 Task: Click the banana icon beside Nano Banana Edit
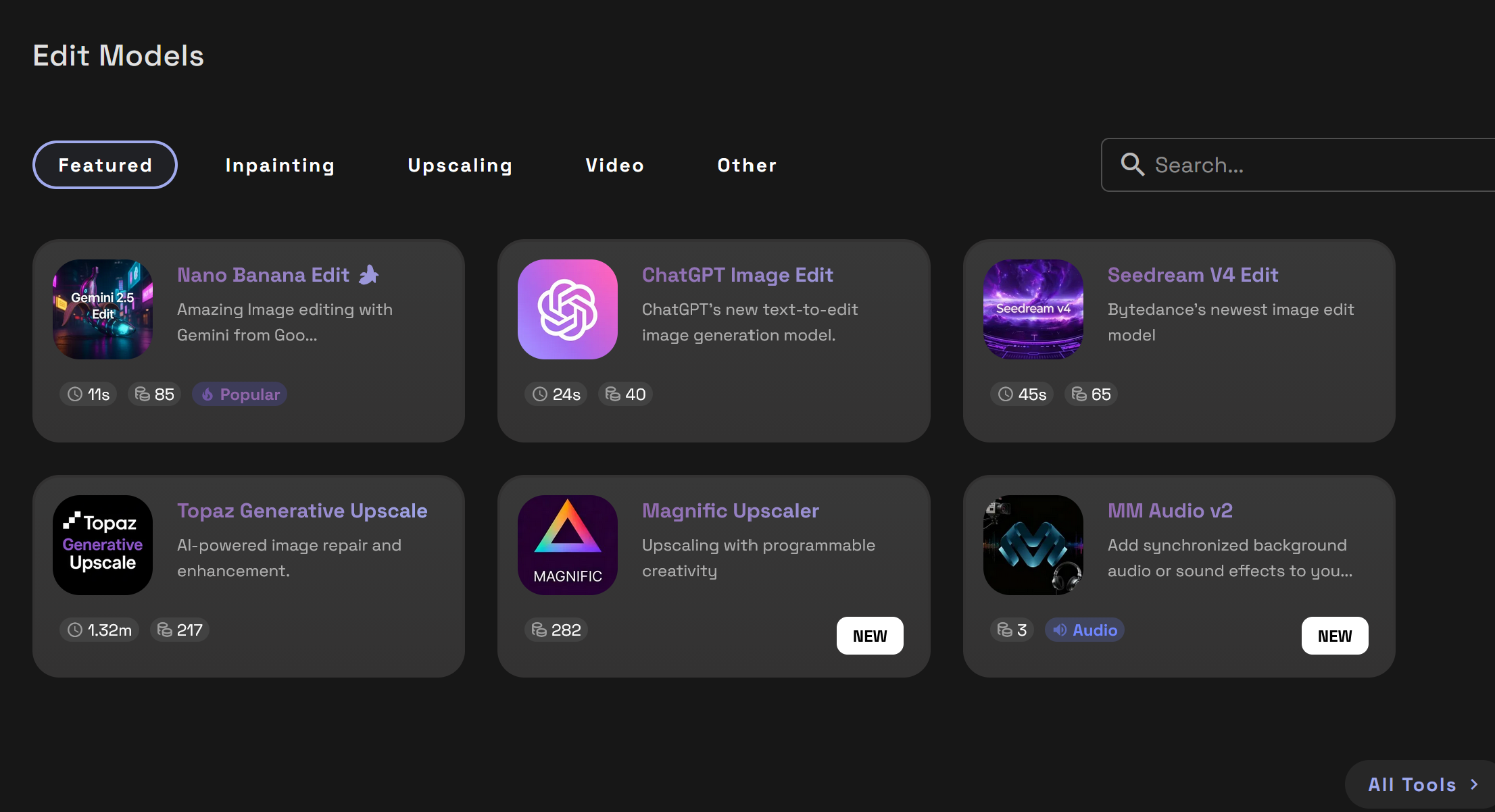369,275
